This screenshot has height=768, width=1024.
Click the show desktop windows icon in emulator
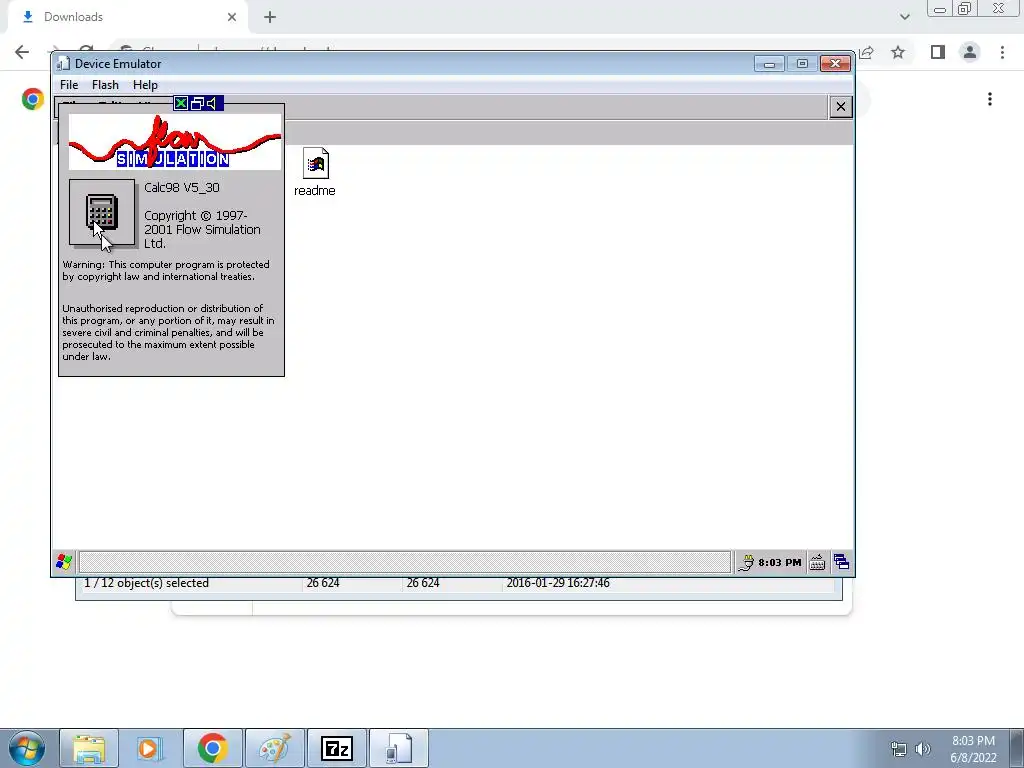[x=841, y=562]
